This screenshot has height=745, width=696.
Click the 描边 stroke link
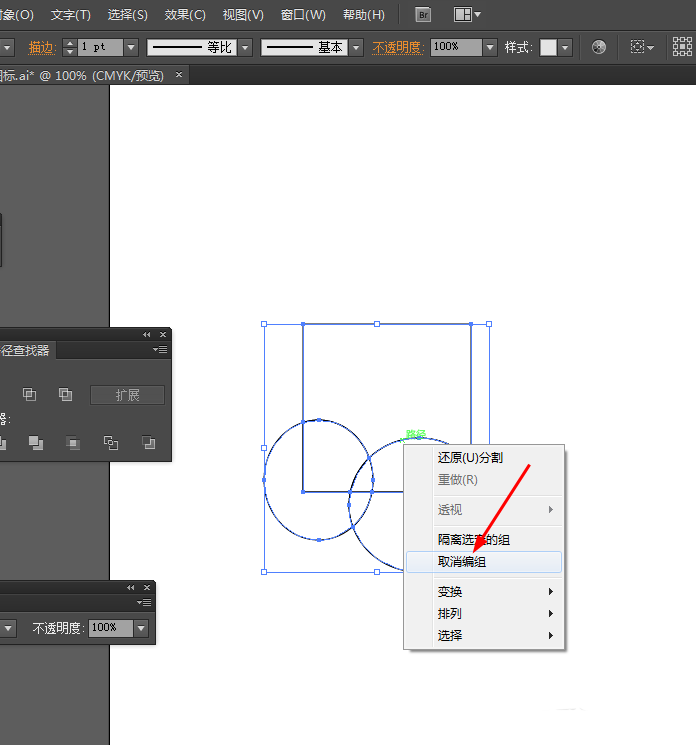coord(42,47)
